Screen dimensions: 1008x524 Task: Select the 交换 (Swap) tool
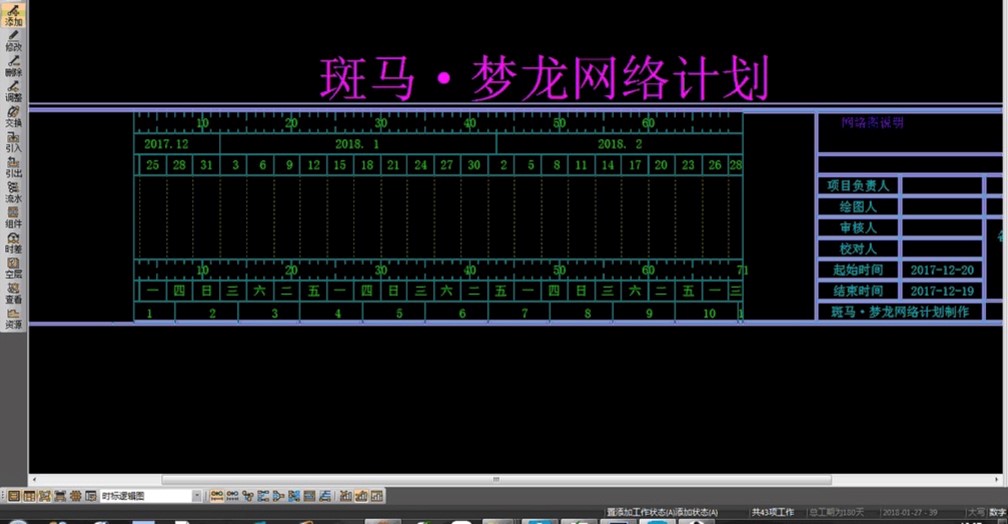point(13,116)
